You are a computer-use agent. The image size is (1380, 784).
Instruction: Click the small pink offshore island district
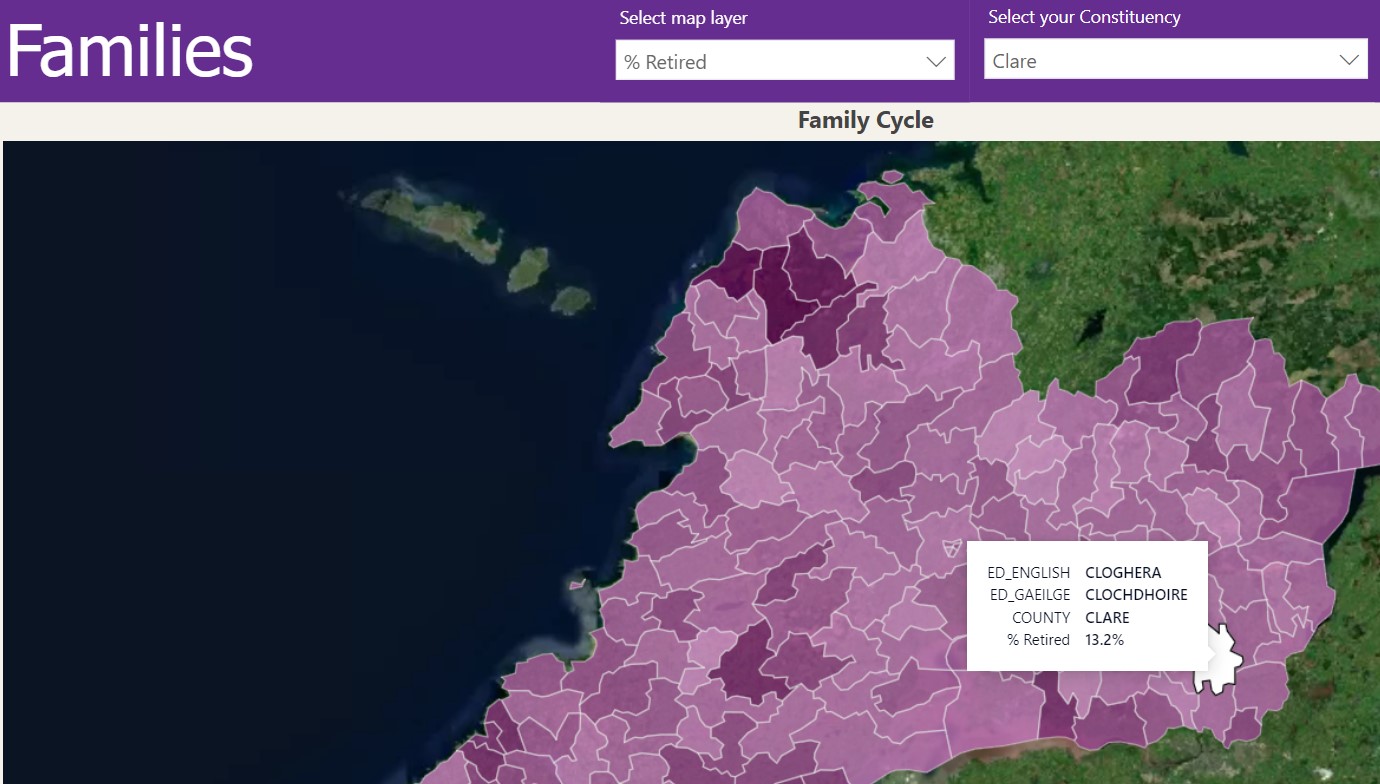pos(576,583)
